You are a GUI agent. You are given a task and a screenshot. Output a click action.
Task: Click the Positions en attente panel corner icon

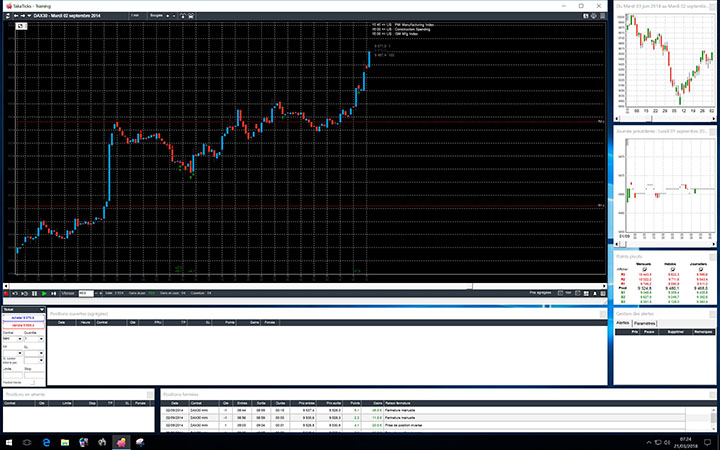(x=150, y=394)
